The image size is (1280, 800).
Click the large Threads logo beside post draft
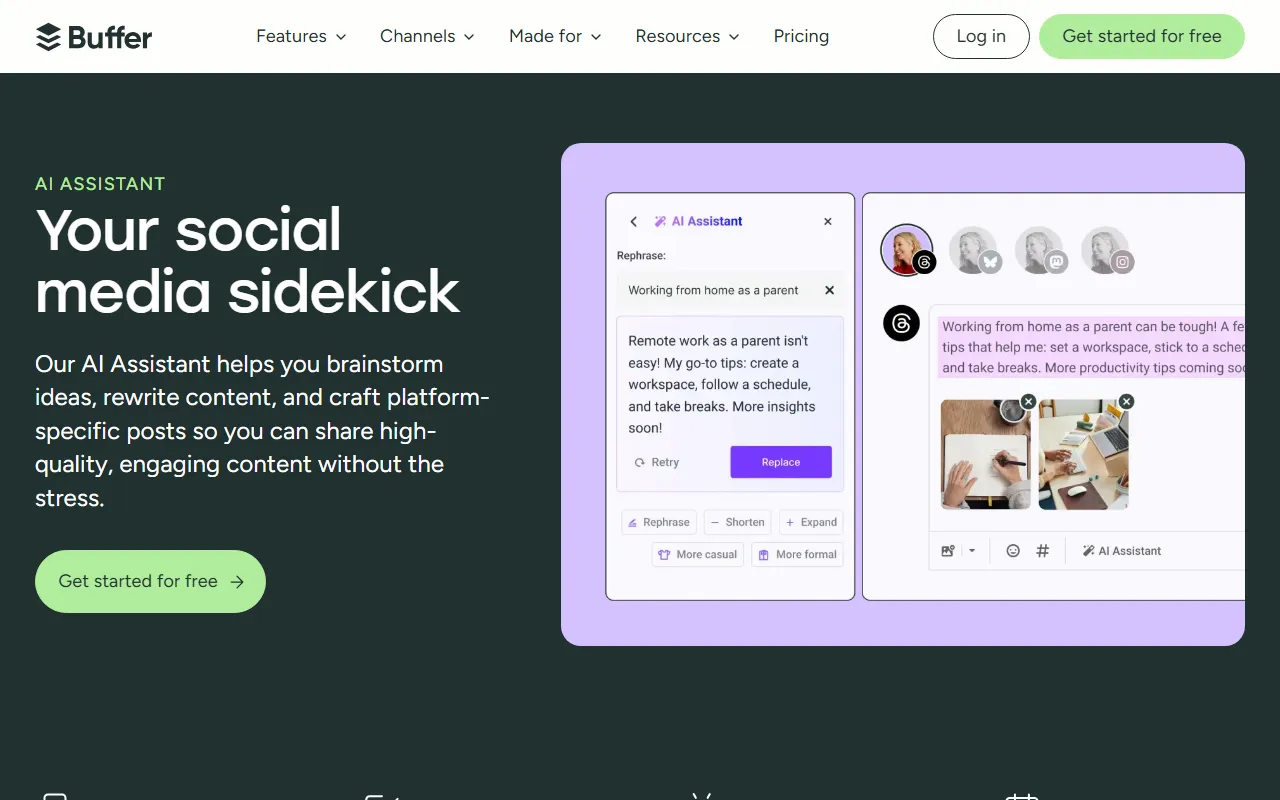click(x=901, y=323)
